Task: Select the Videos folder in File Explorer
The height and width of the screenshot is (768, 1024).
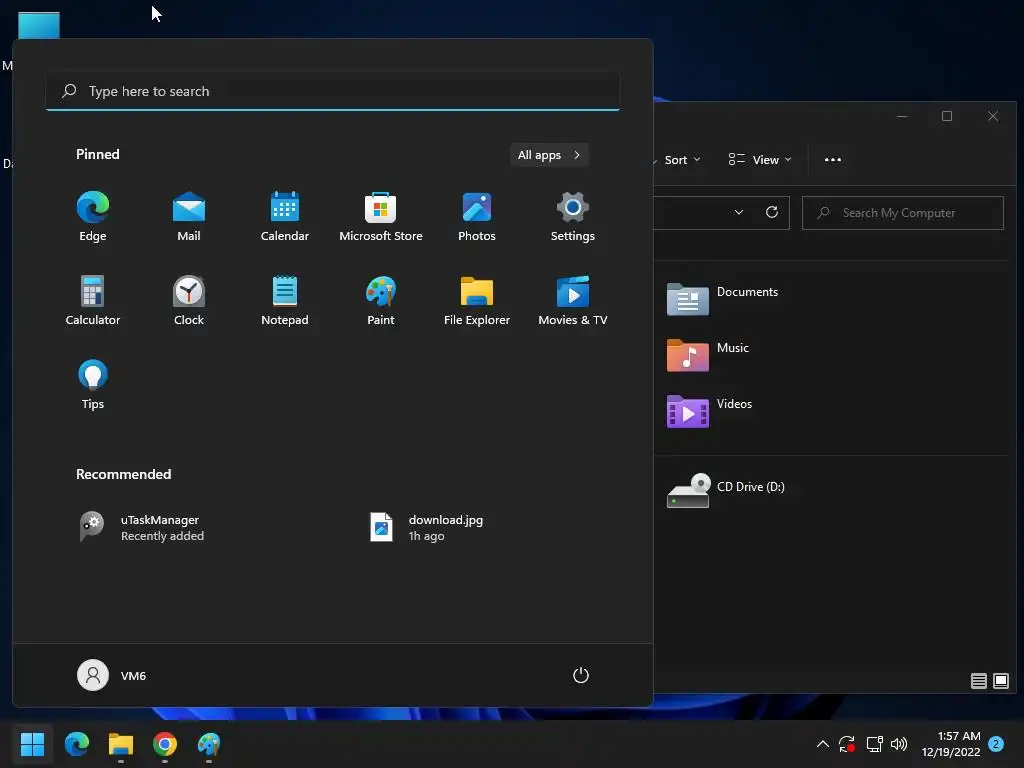Action: click(709, 411)
